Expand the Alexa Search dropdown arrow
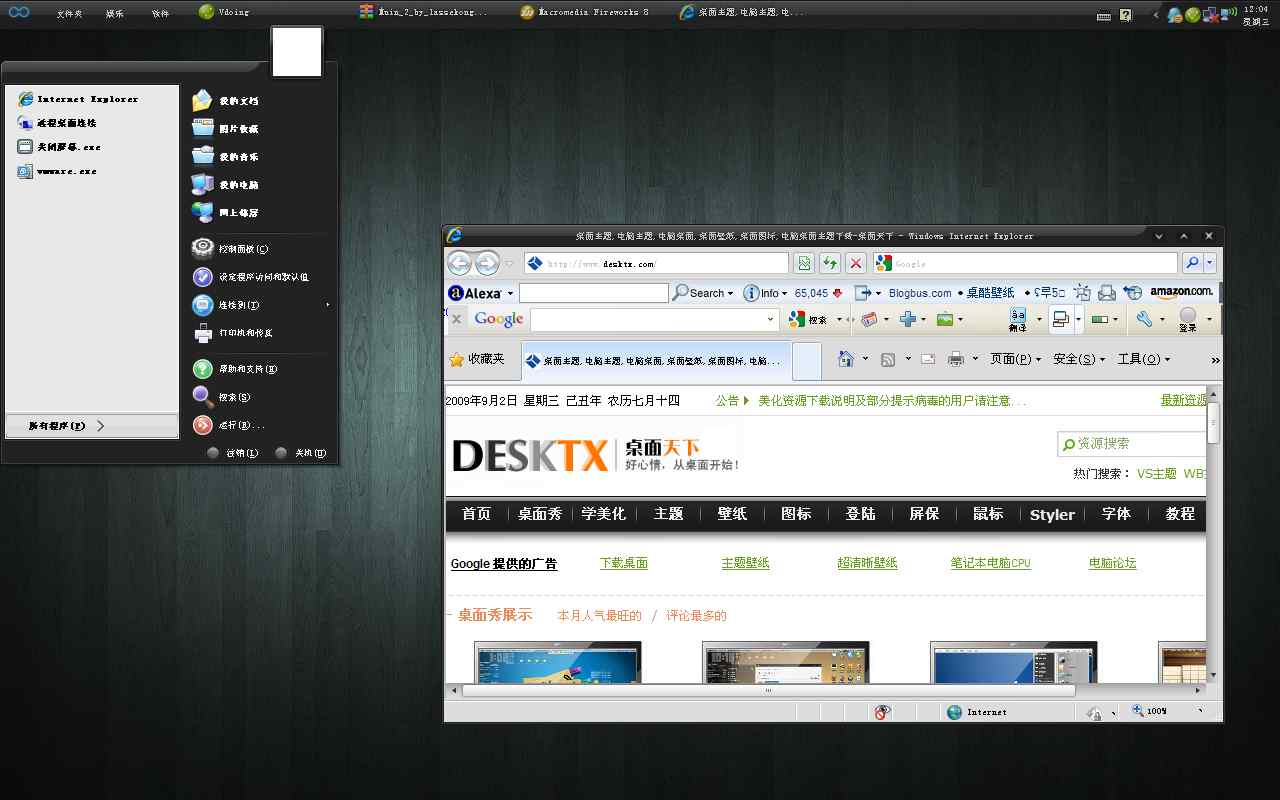The height and width of the screenshot is (800, 1280). point(730,293)
